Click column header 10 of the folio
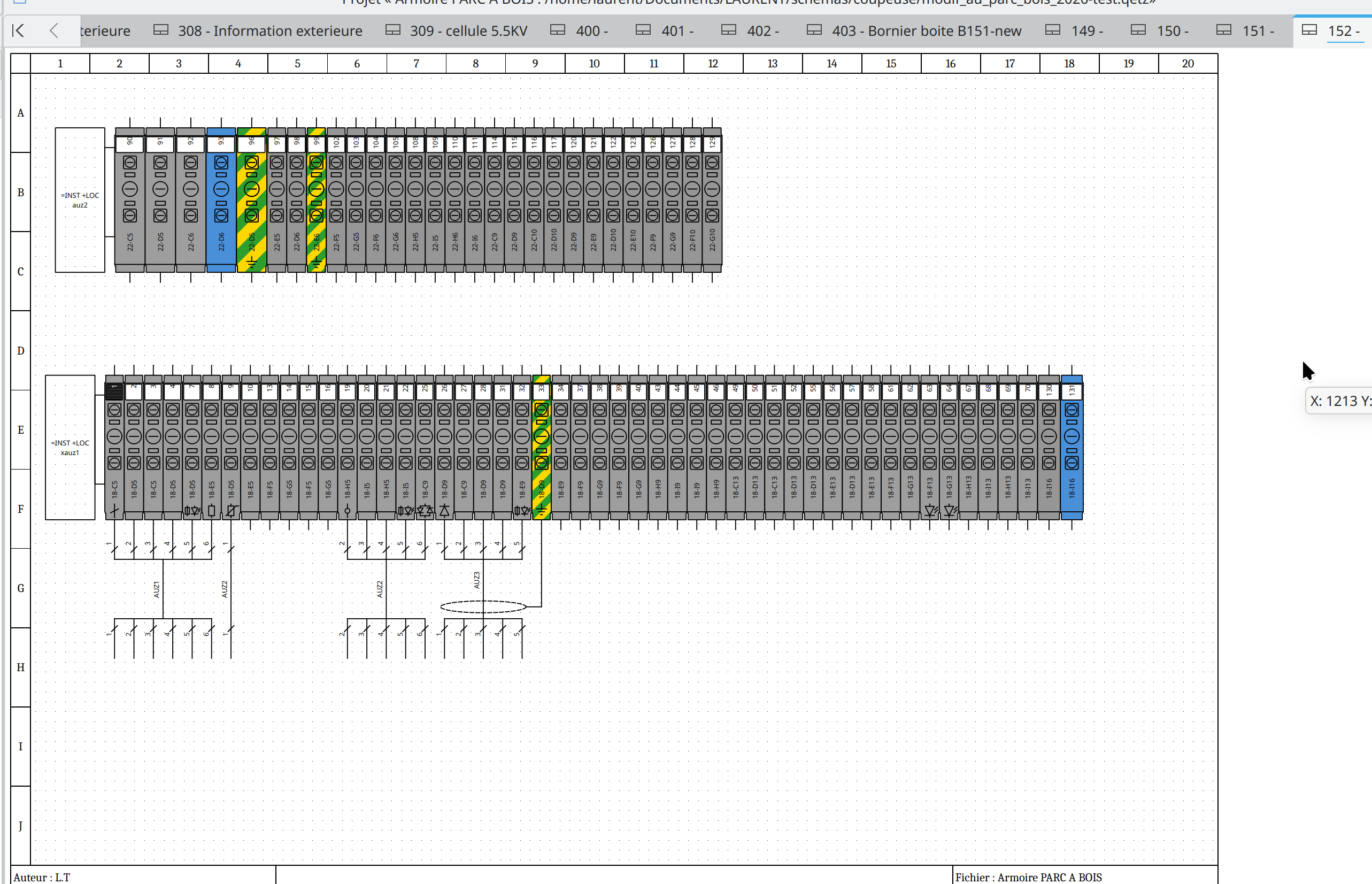Screen dimensions: 1372x884 click(594, 63)
